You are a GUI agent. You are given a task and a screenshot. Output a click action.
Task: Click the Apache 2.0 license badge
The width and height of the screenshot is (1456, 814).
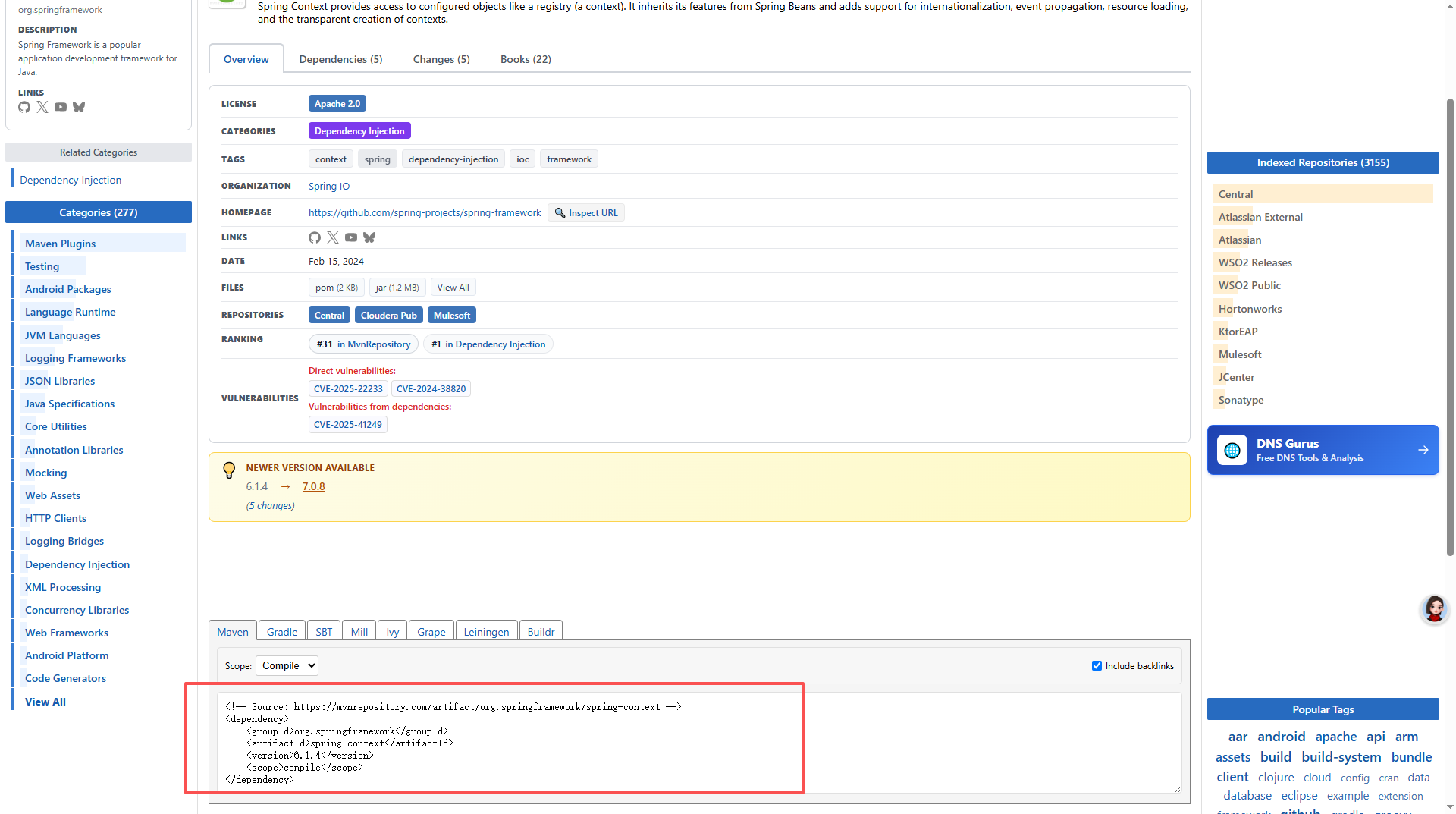click(337, 103)
